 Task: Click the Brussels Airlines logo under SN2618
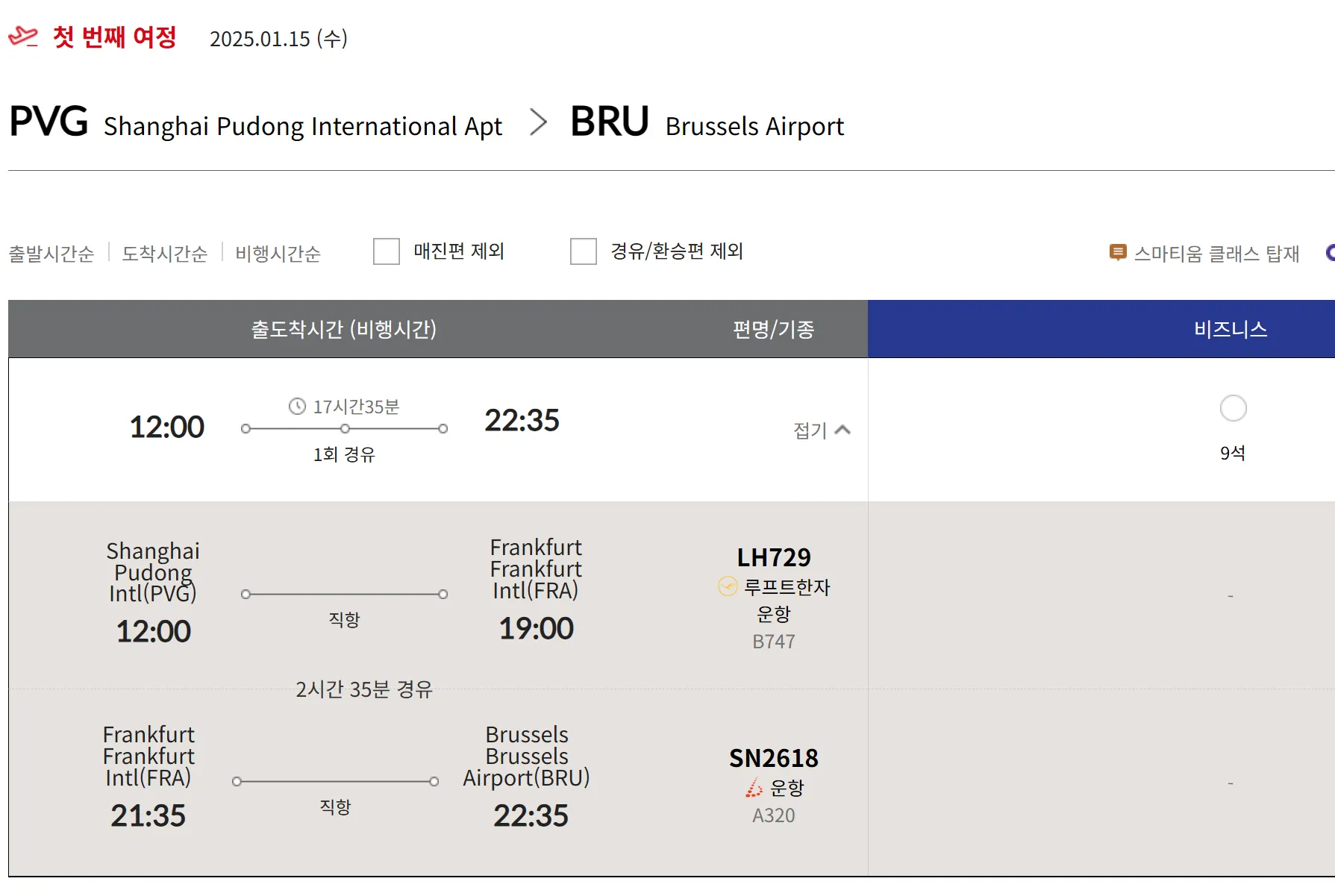(x=754, y=788)
